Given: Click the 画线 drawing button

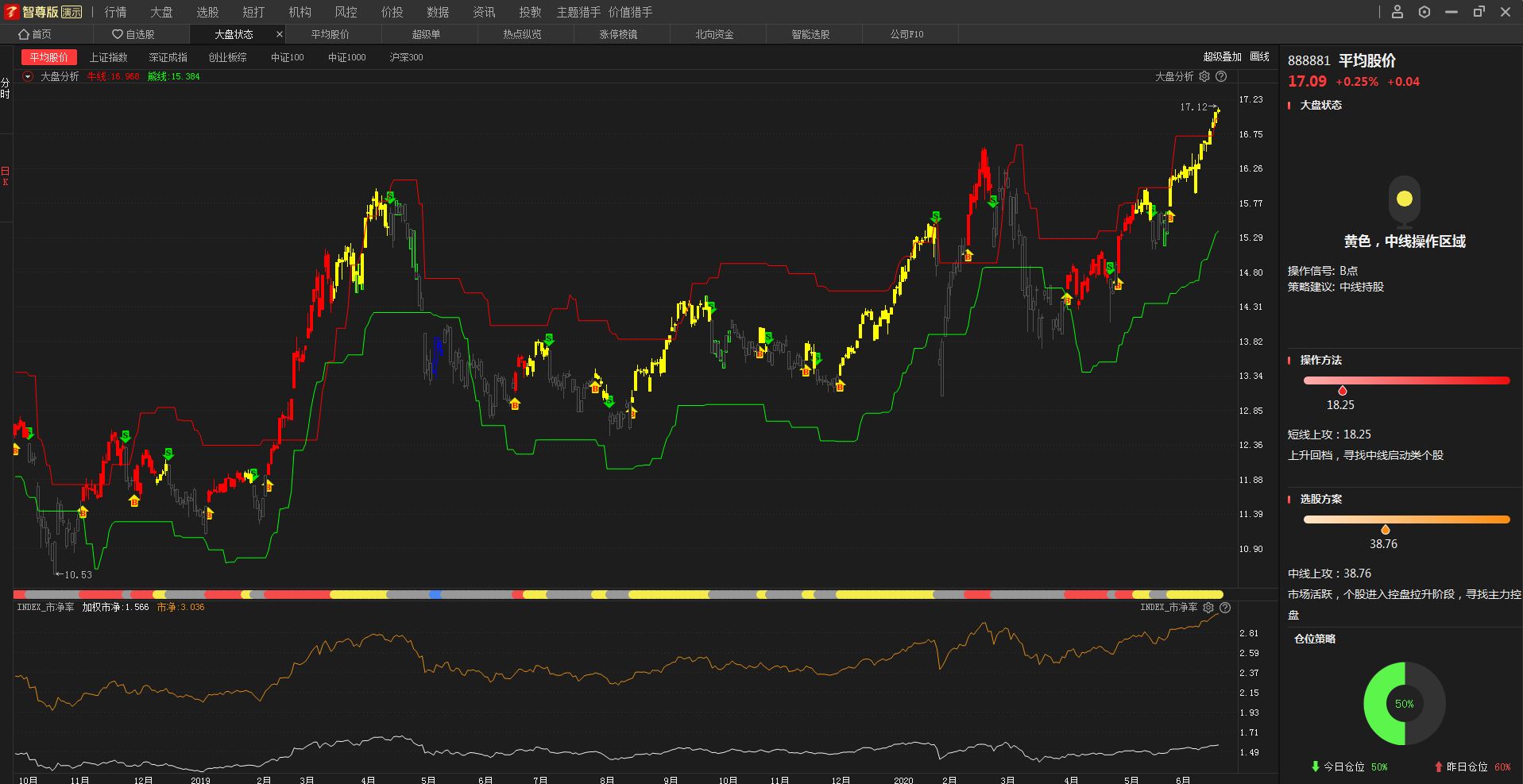Looking at the screenshot, I should pos(1260,56).
